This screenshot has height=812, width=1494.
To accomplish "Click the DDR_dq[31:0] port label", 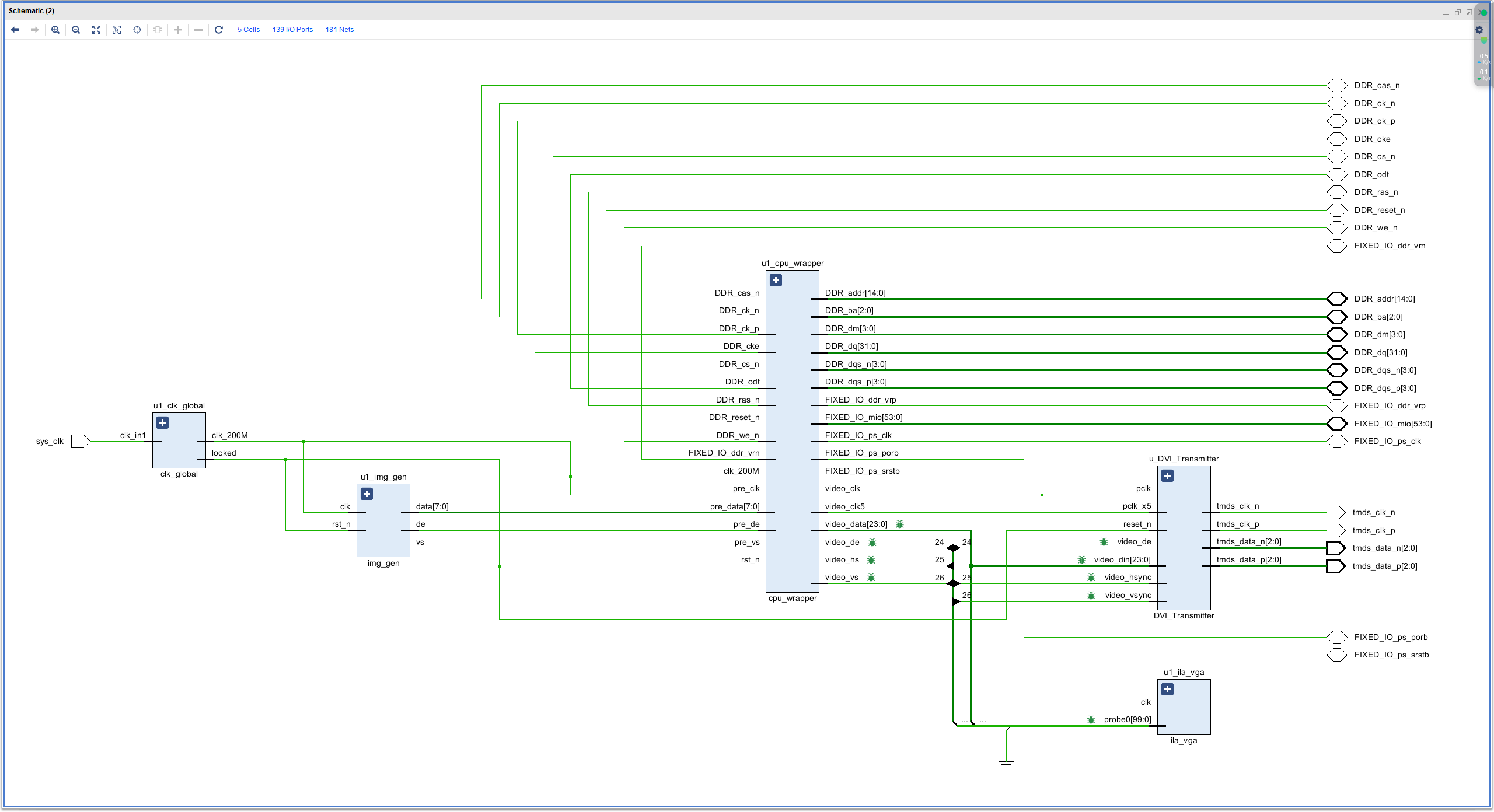I will [1380, 352].
